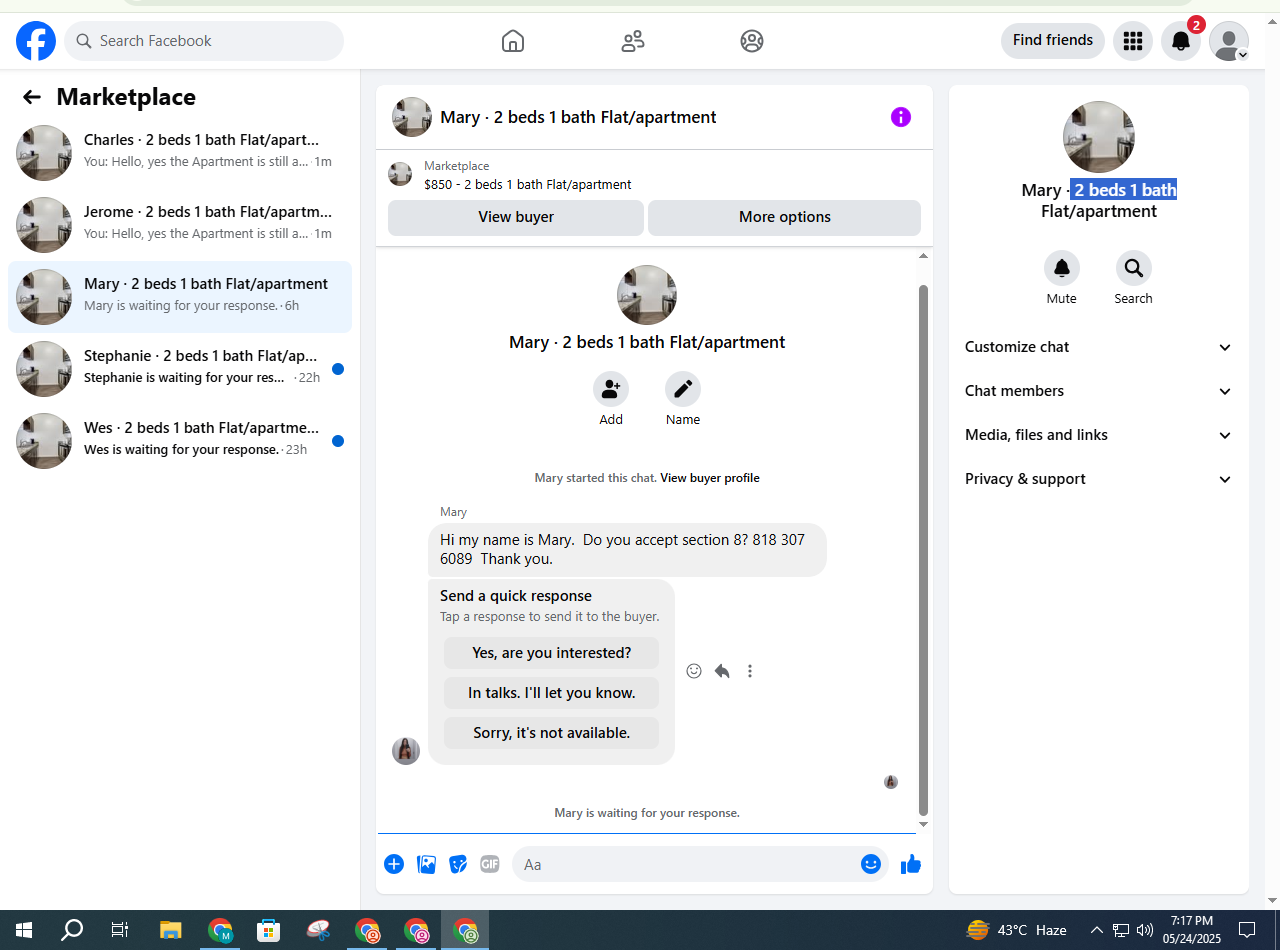Viewport: 1280px width, 950px height.
Task: Open Windows Start menu
Action: (24, 930)
